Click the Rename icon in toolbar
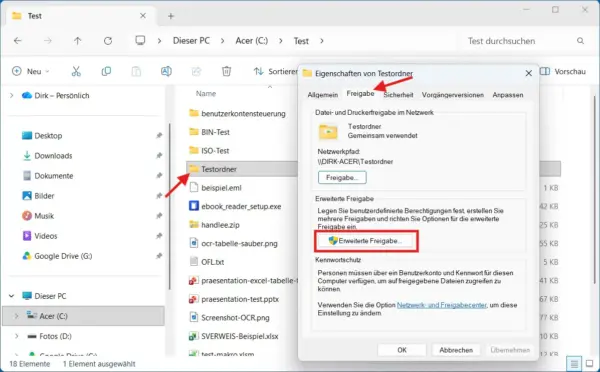 click(166, 71)
